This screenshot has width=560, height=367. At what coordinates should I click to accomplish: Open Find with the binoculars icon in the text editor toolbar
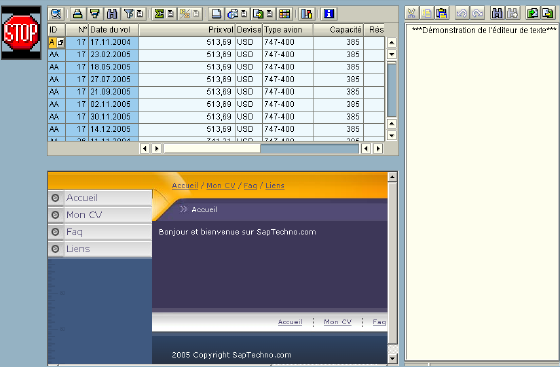pyautogui.click(x=497, y=14)
